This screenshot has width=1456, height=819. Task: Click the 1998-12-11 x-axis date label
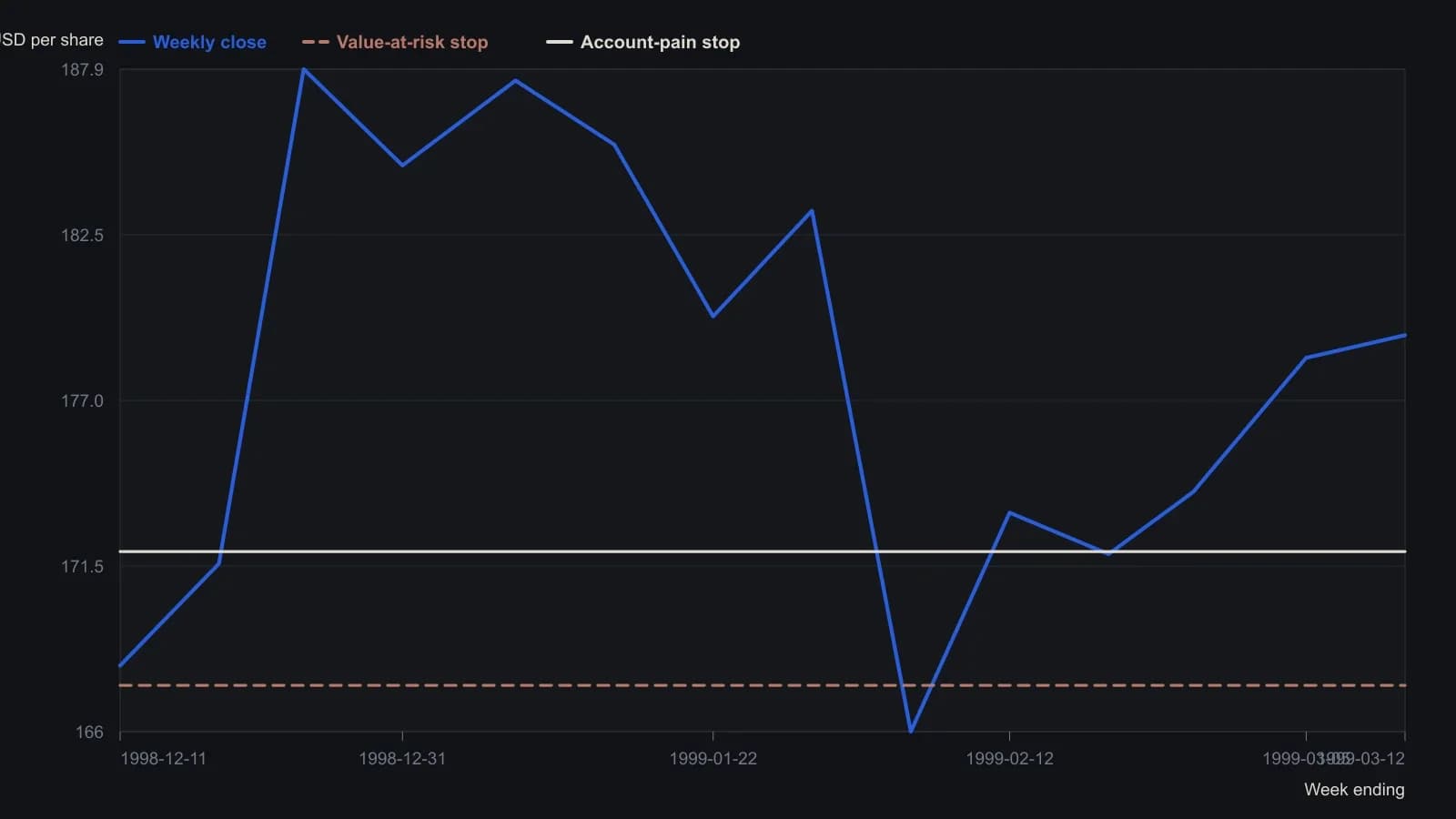(x=164, y=759)
